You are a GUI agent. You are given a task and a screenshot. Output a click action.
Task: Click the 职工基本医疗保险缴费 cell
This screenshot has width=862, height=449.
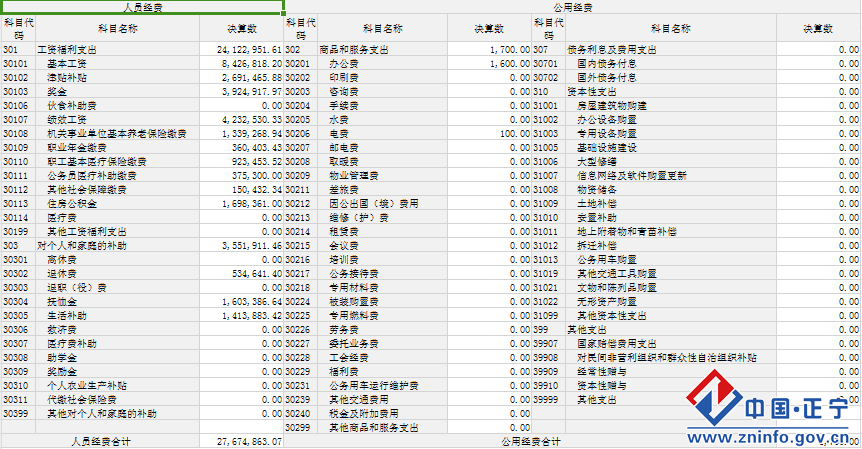[118, 162]
